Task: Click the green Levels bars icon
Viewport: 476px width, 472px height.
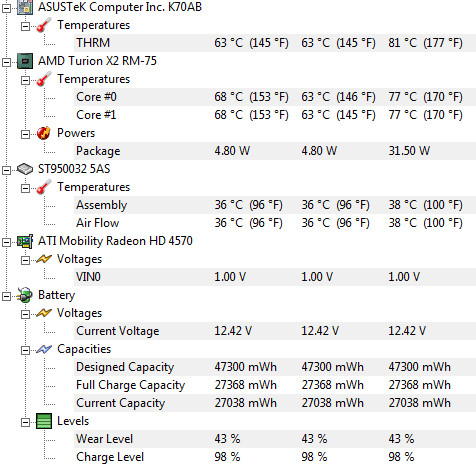Action: pyautogui.click(x=44, y=421)
